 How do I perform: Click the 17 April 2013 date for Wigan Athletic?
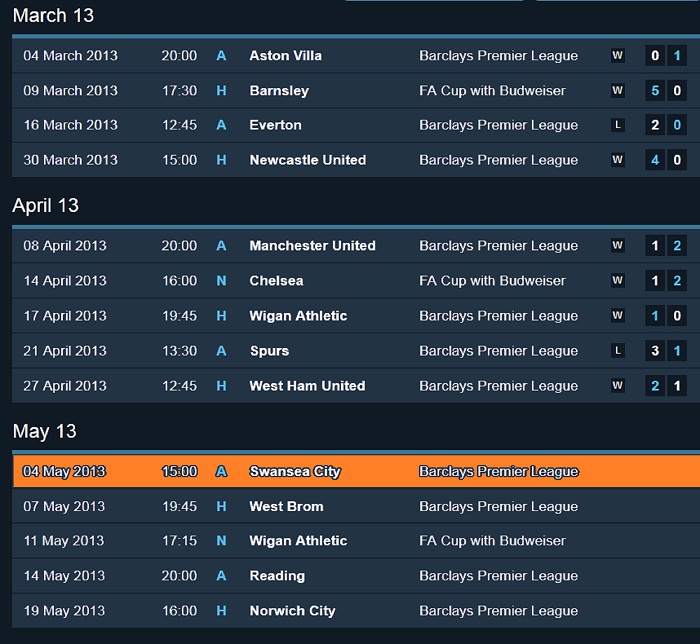(x=65, y=316)
